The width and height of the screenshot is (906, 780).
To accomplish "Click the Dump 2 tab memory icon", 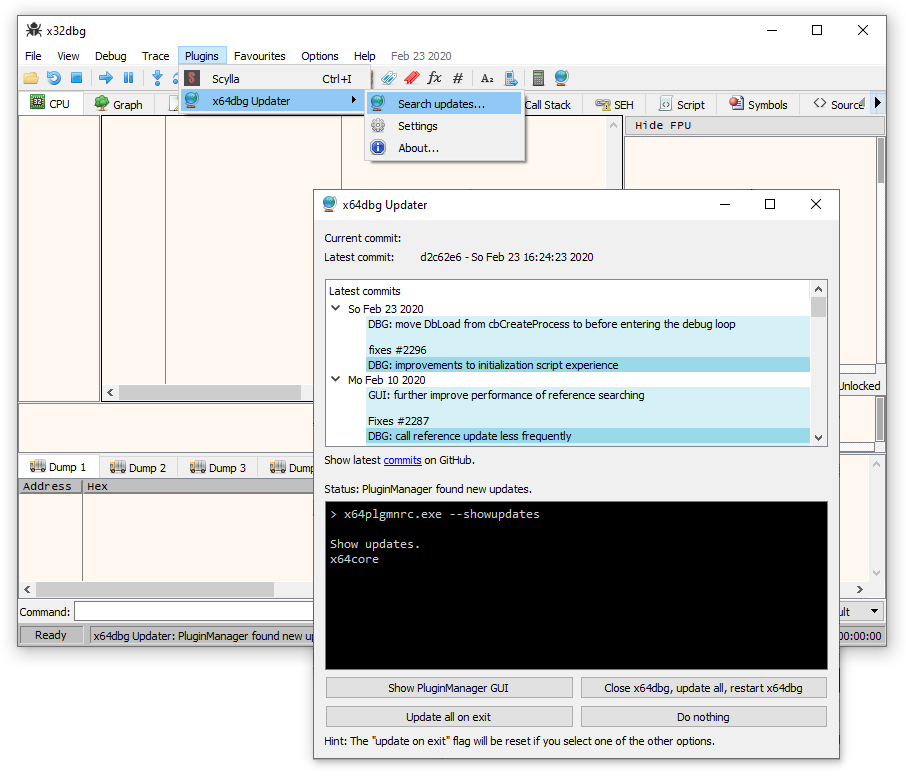I will tap(117, 466).
